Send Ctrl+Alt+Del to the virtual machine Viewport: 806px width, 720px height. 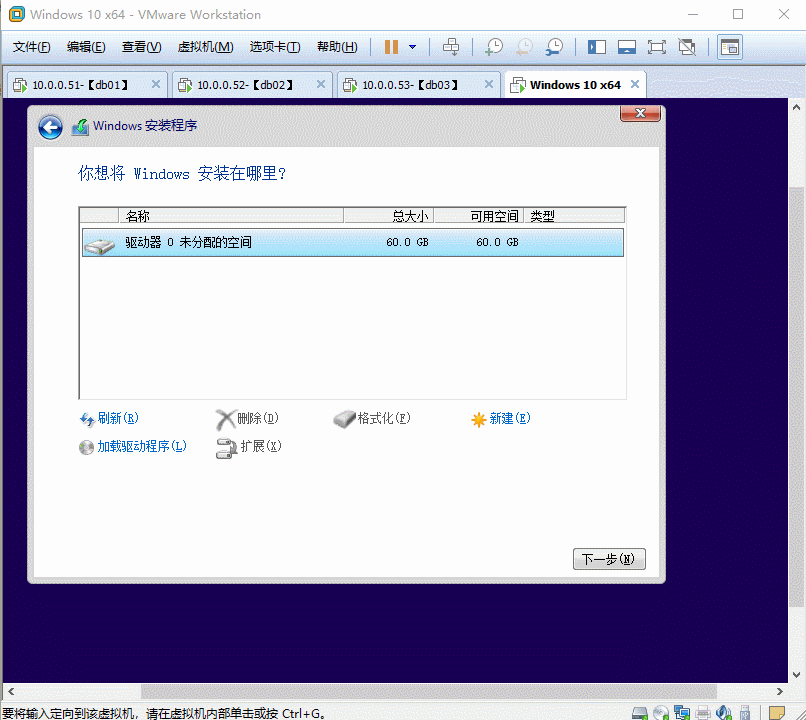click(451, 47)
